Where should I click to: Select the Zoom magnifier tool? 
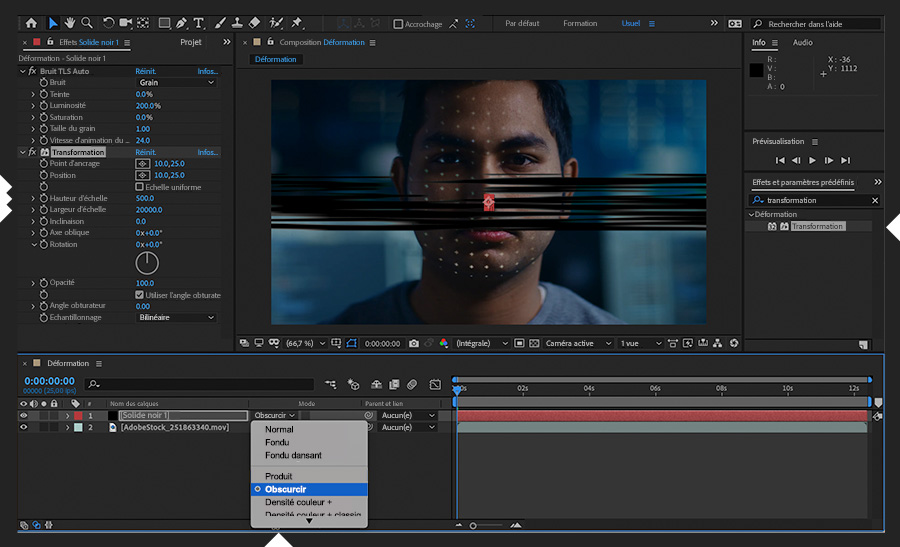pyautogui.click(x=87, y=22)
